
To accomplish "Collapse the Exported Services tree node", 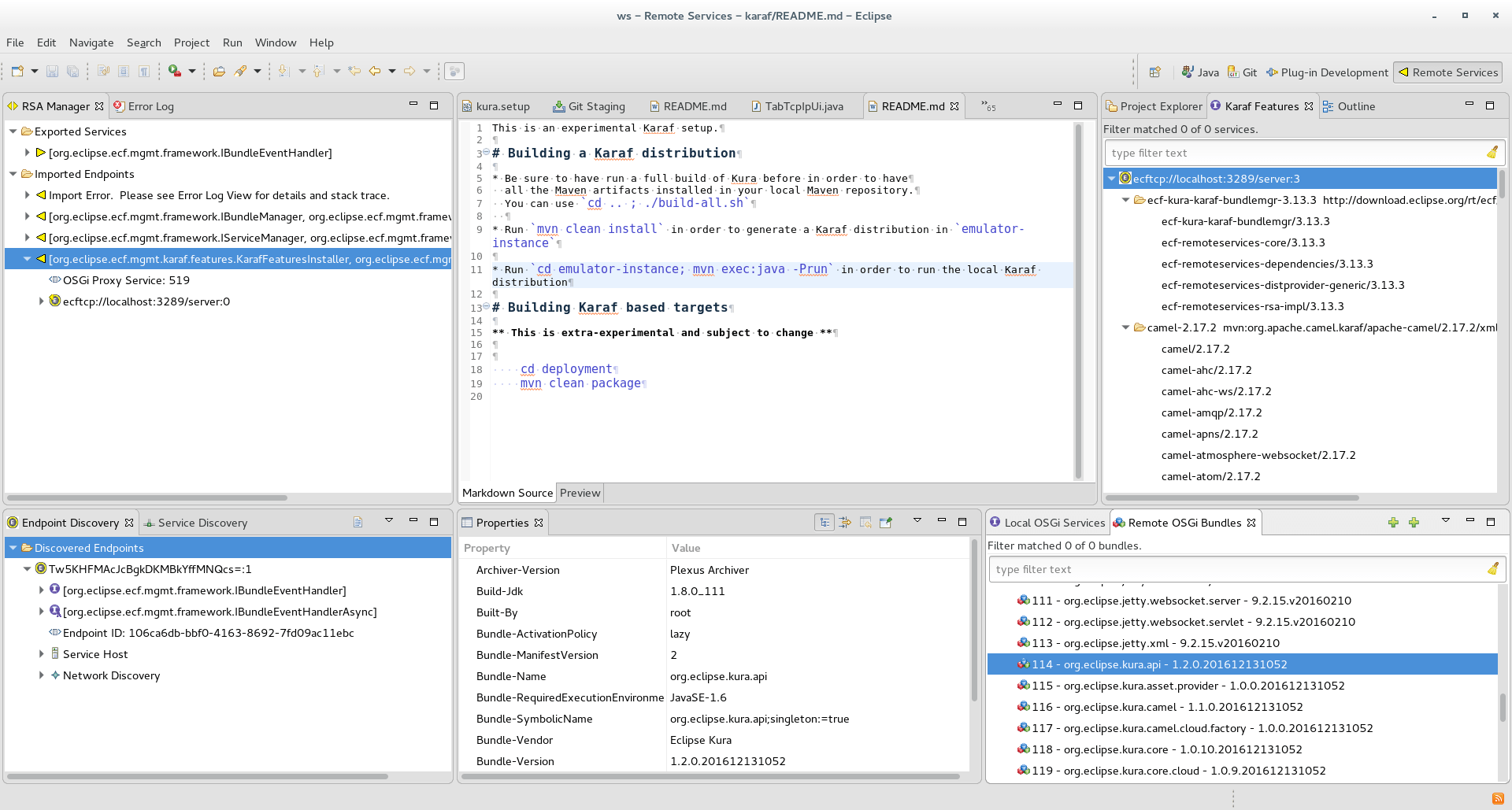I will click(13, 131).
